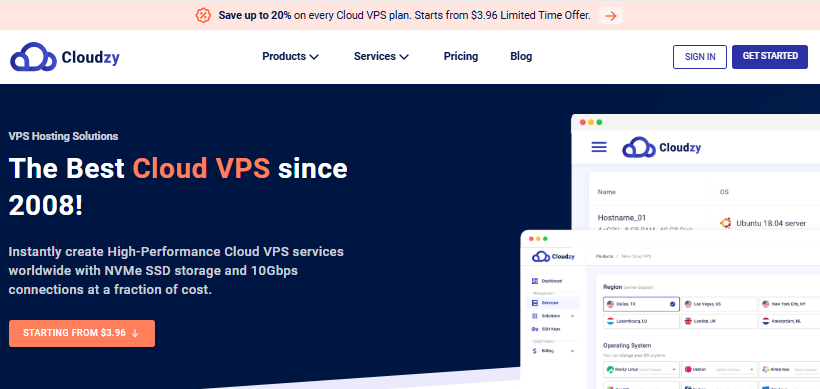The height and width of the screenshot is (389, 820).
Task: Click the Luxembourg flag icon
Action: pyautogui.click(x=610, y=321)
